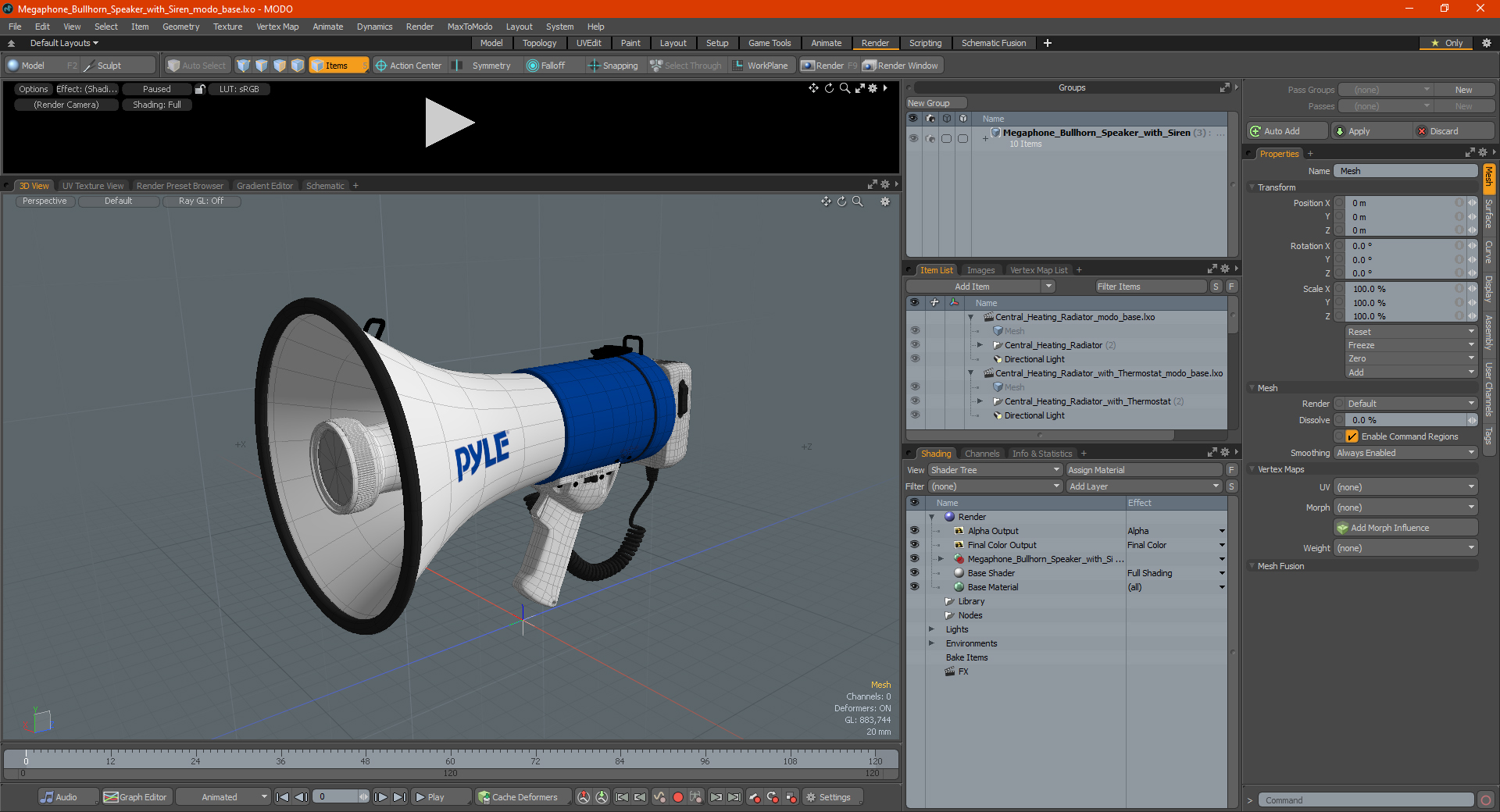
Task: Toggle visibility of Base Material layer
Action: [x=914, y=586]
